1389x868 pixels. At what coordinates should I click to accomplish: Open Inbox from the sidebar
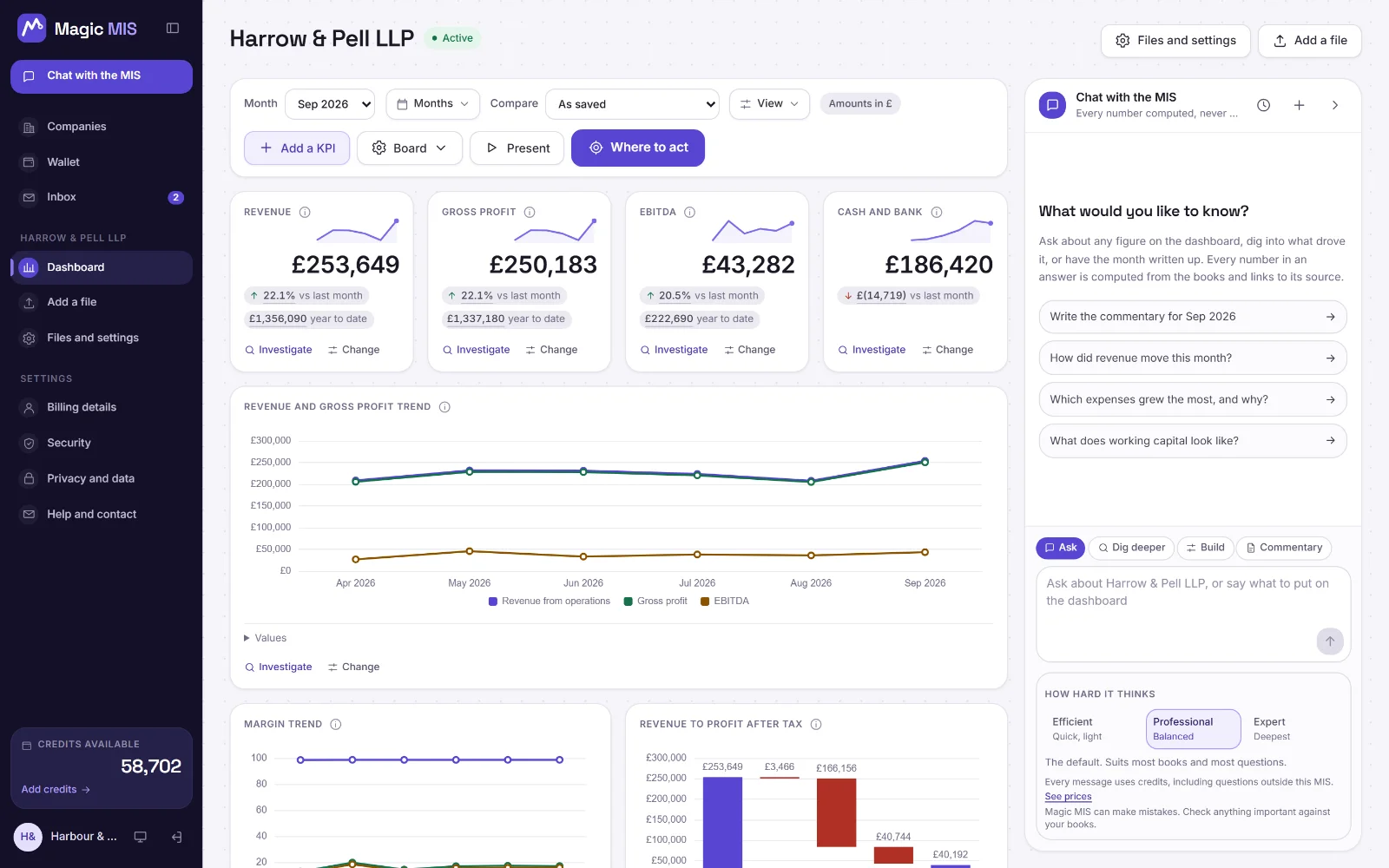coord(102,197)
